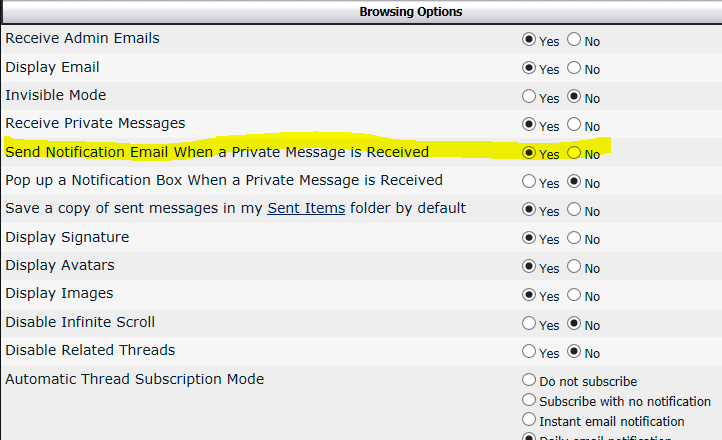The image size is (722, 440).
Task: Enable Invisible Mode by selecting Yes
Action: click(529, 97)
